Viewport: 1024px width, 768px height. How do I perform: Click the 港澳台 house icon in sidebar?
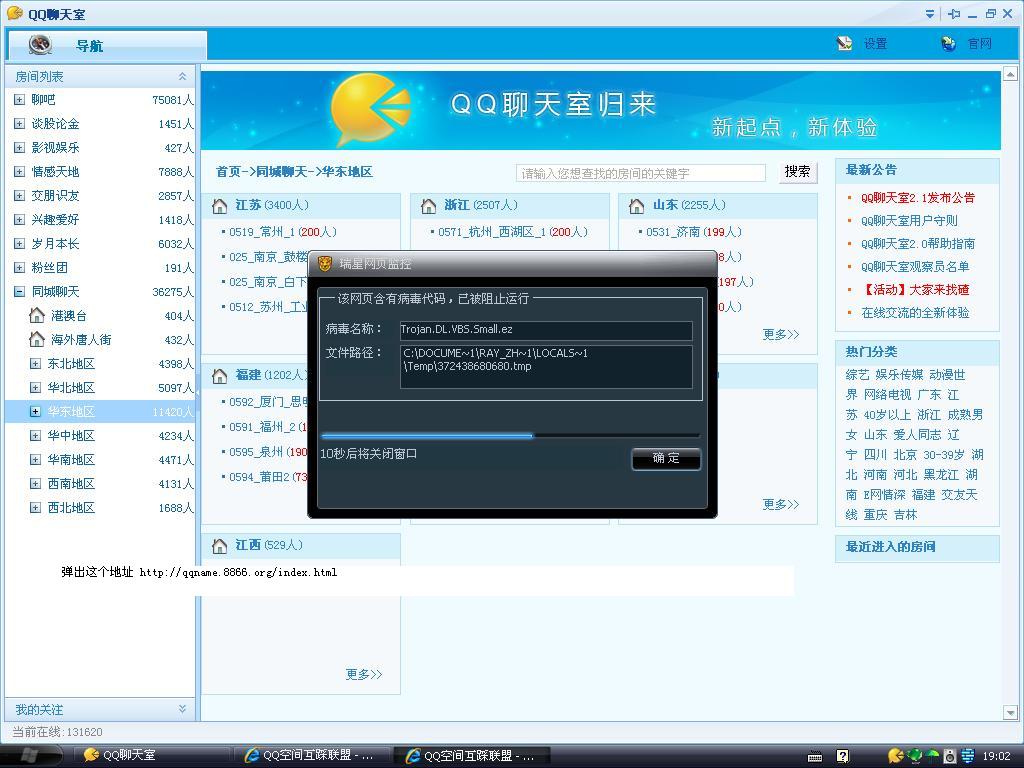click(37, 315)
